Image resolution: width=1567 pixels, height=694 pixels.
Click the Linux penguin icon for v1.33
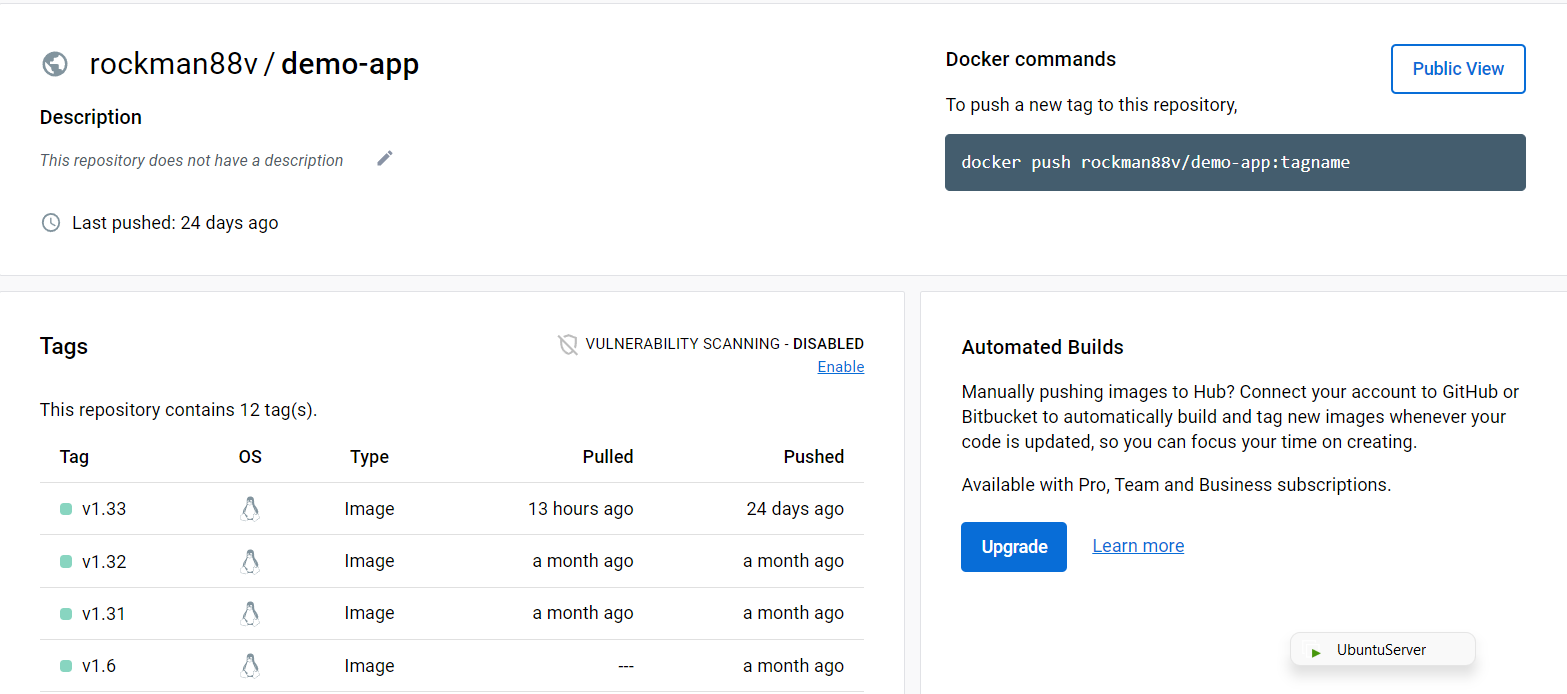250,509
